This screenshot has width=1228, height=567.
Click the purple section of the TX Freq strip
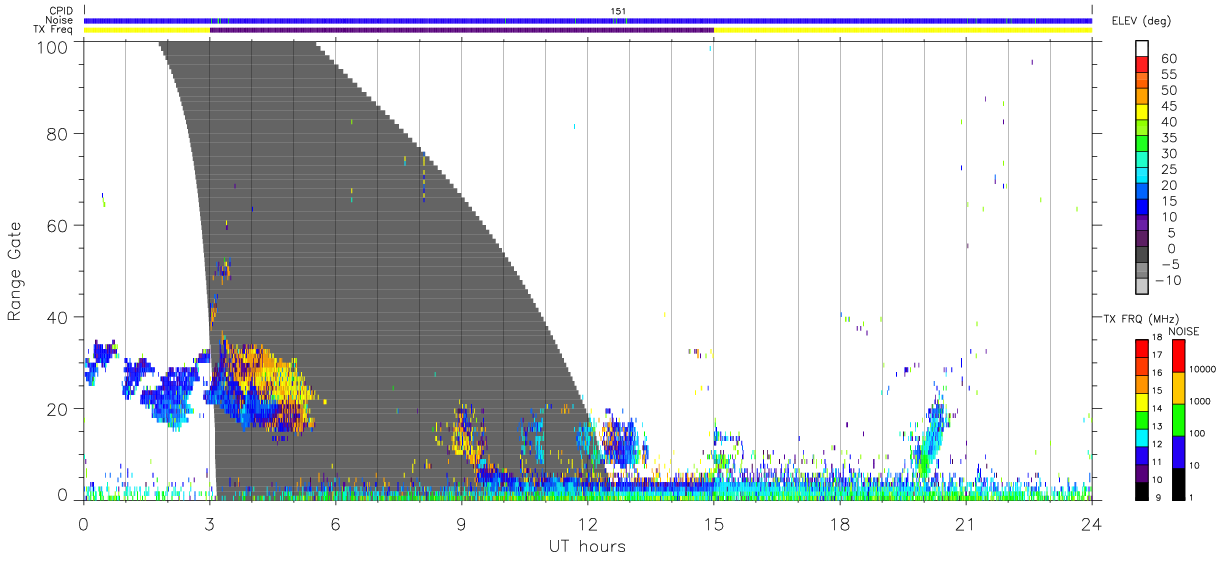point(461,30)
